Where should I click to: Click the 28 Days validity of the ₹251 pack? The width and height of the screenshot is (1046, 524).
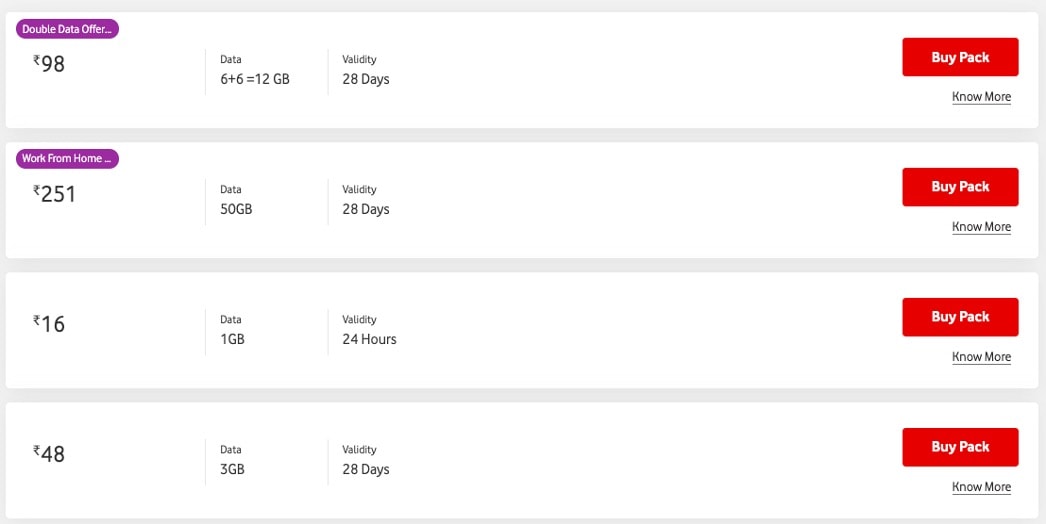[366, 210]
